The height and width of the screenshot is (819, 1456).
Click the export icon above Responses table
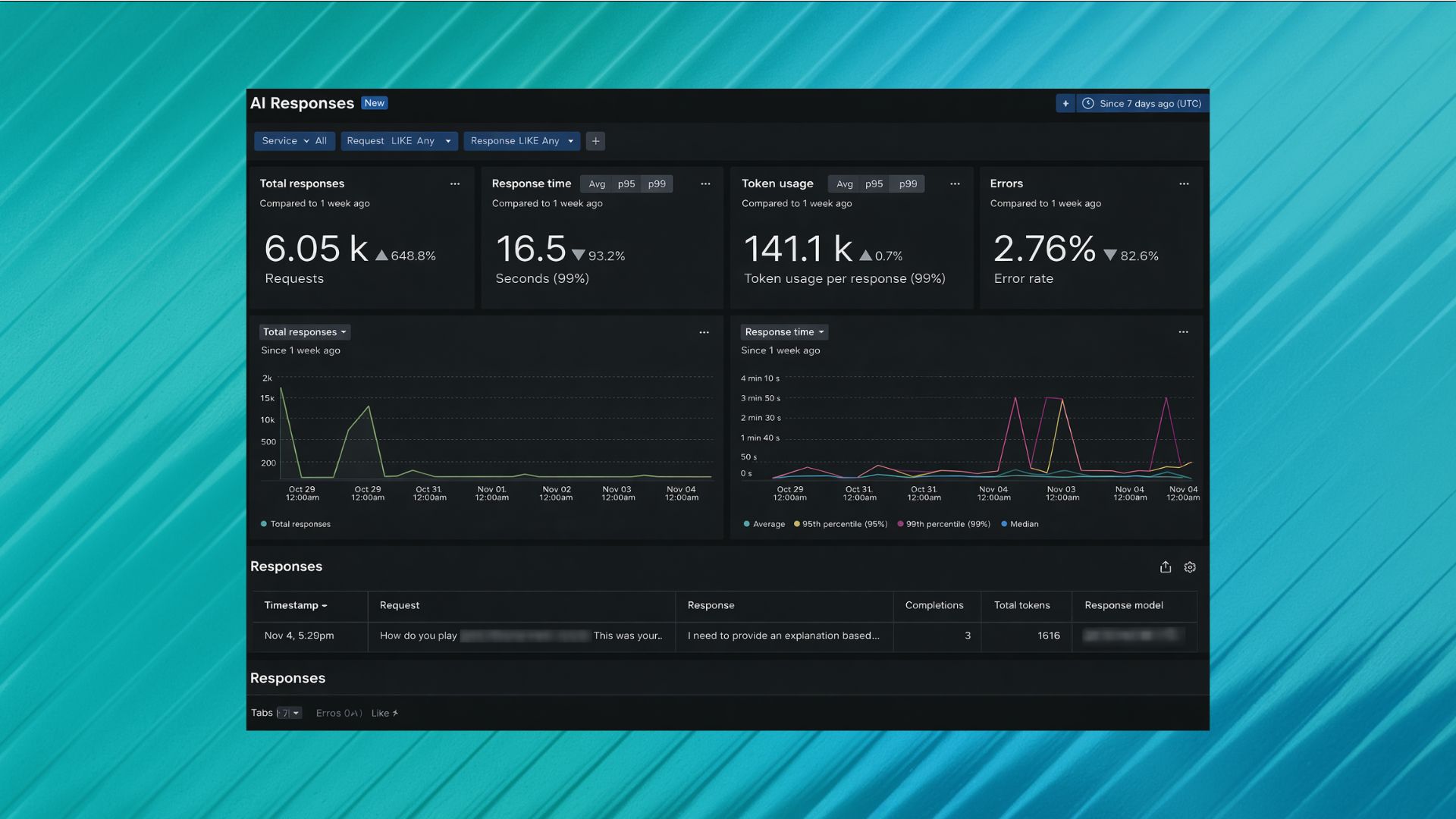pyautogui.click(x=1166, y=567)
